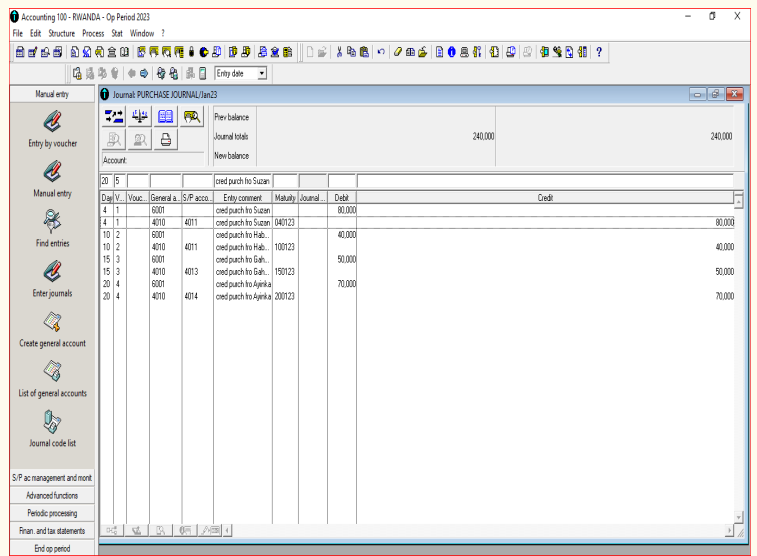Click the horizontal scroll right arrow
The width and height of the screenshot is (757, 556).
[729, 530]
